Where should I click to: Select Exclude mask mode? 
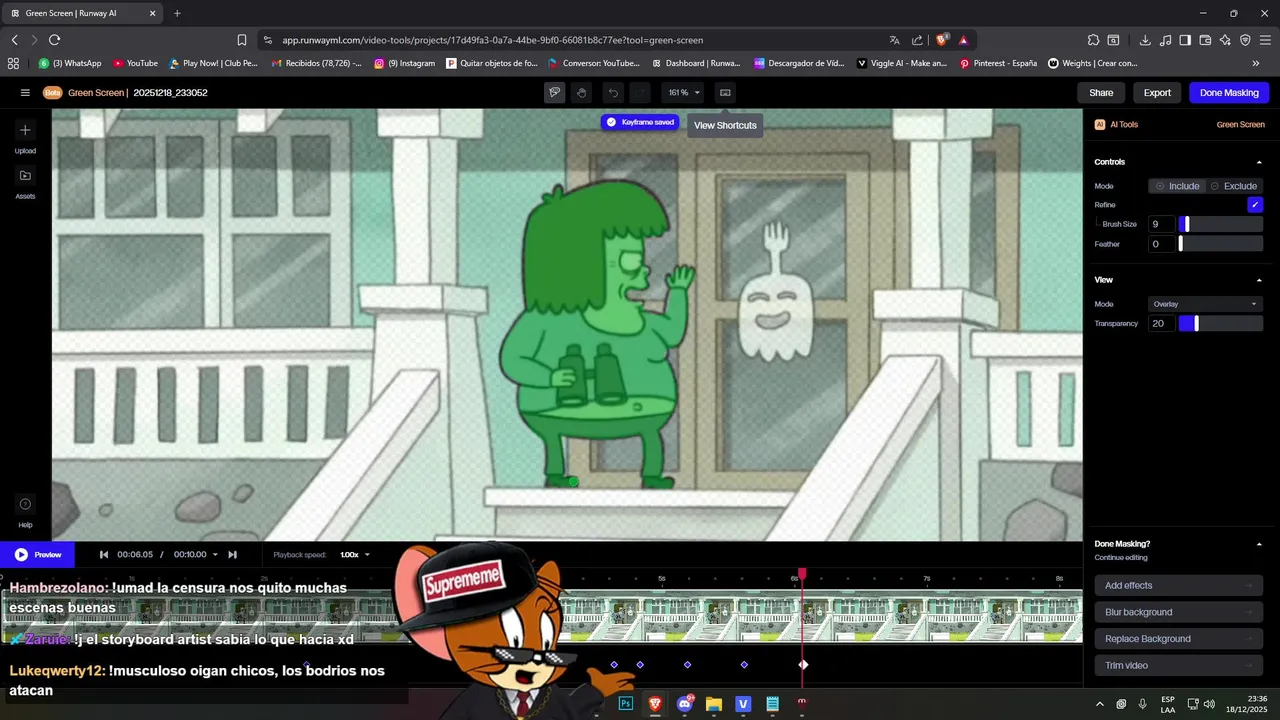click(1234, 186)
